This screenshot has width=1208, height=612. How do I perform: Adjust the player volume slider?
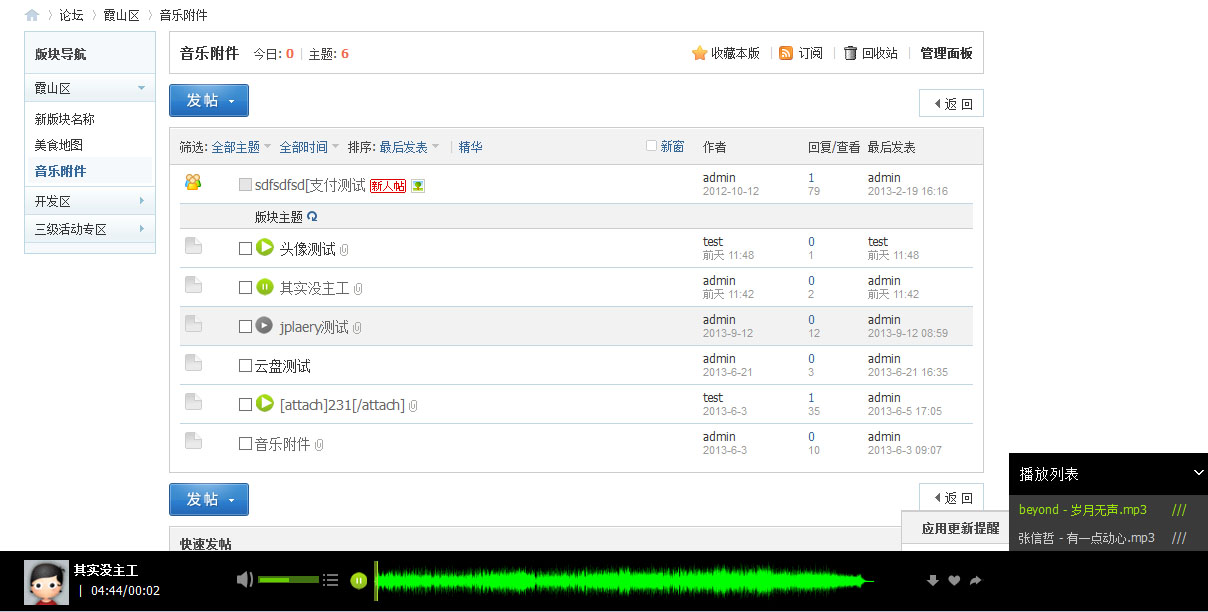click(x=288, y=580)
